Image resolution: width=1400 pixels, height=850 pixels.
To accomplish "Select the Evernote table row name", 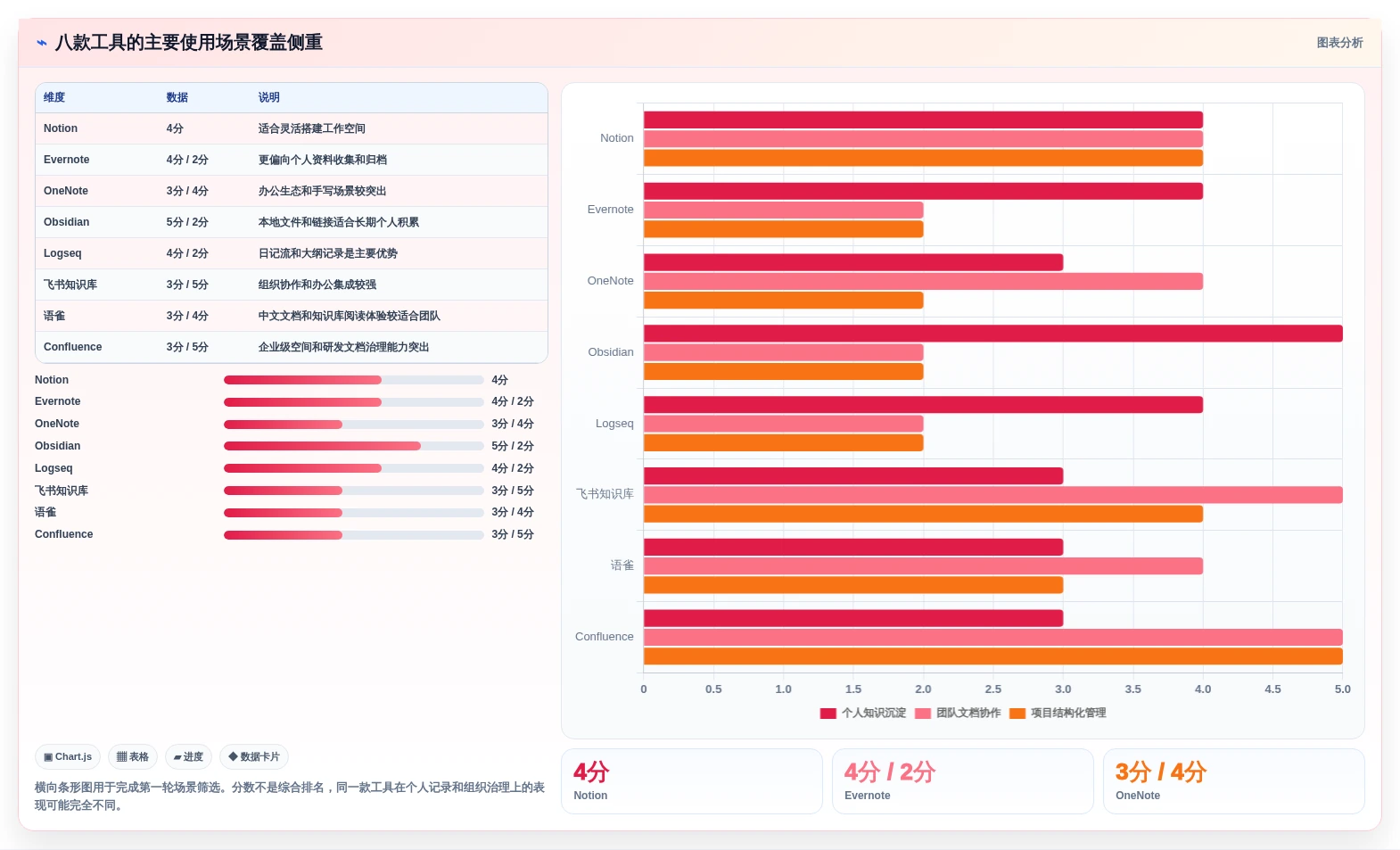I will (67, 160).
